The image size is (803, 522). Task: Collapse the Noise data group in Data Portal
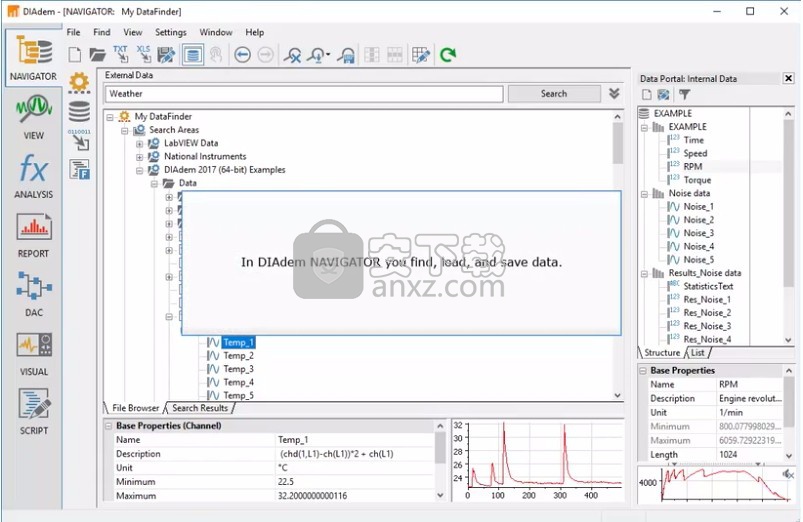click(x=644, y=194)
